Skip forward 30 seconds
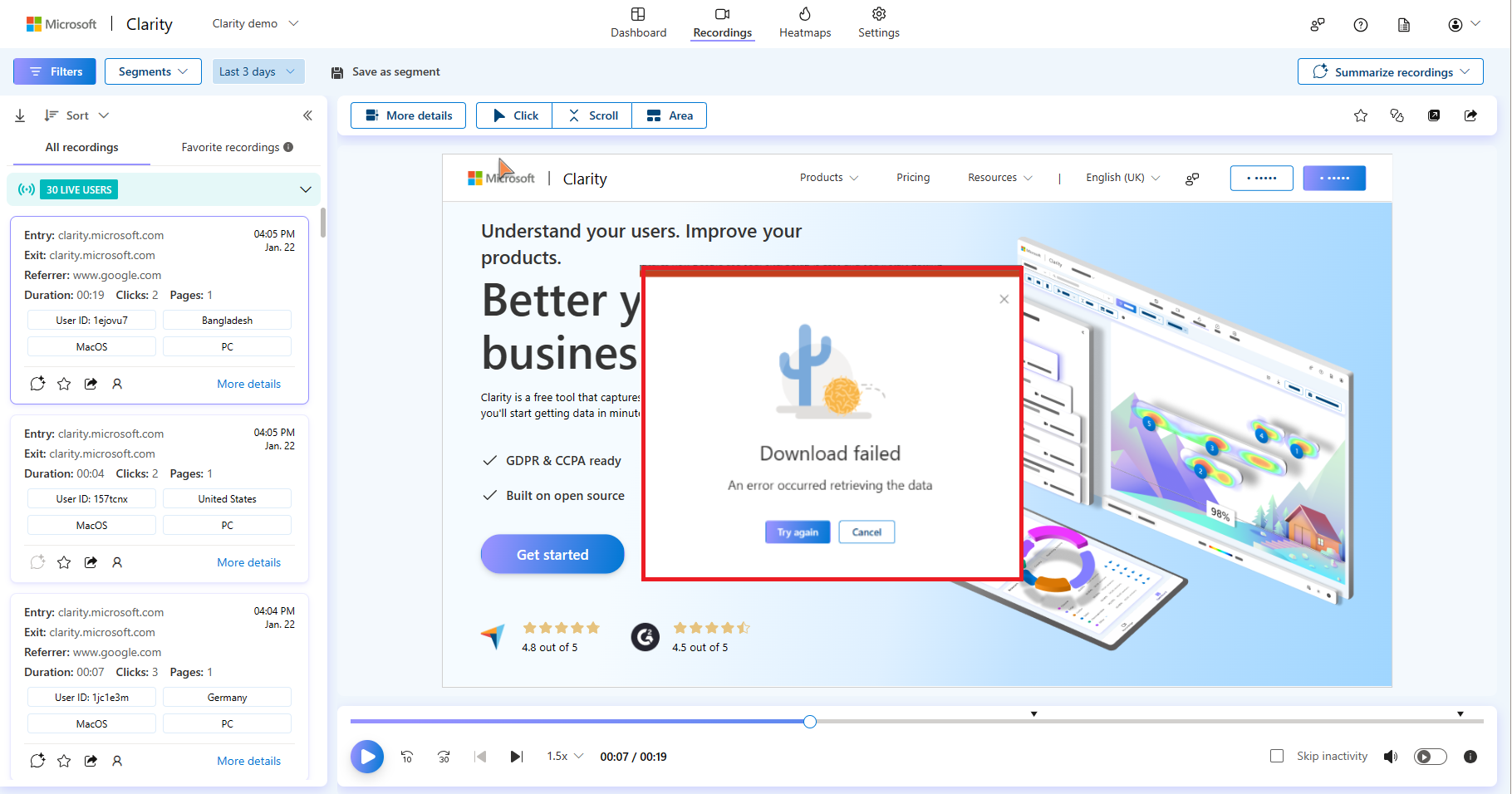 coord(444,757)
